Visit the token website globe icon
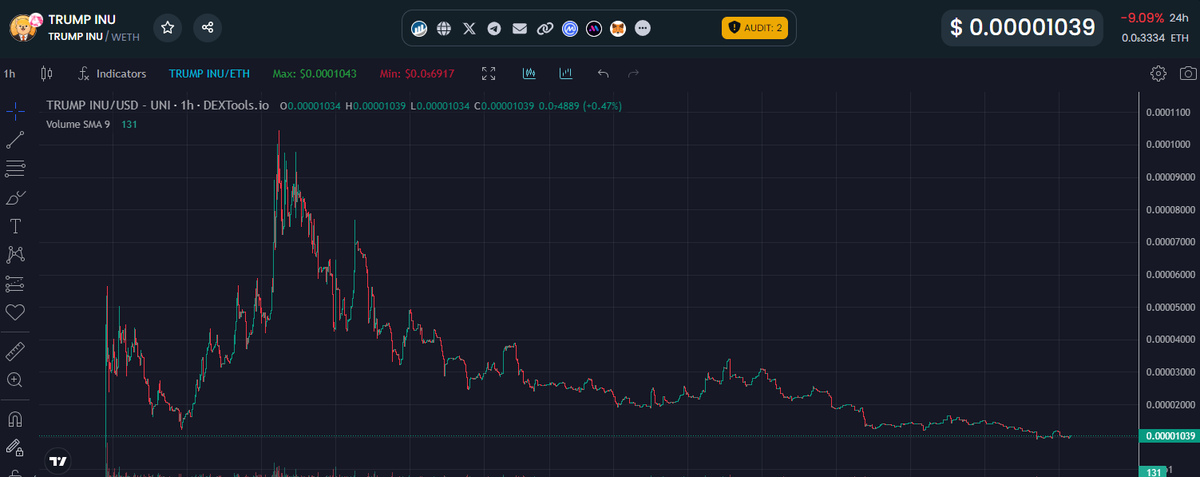The width and height of the screenshot is (1200, 477). coord(445,29)
